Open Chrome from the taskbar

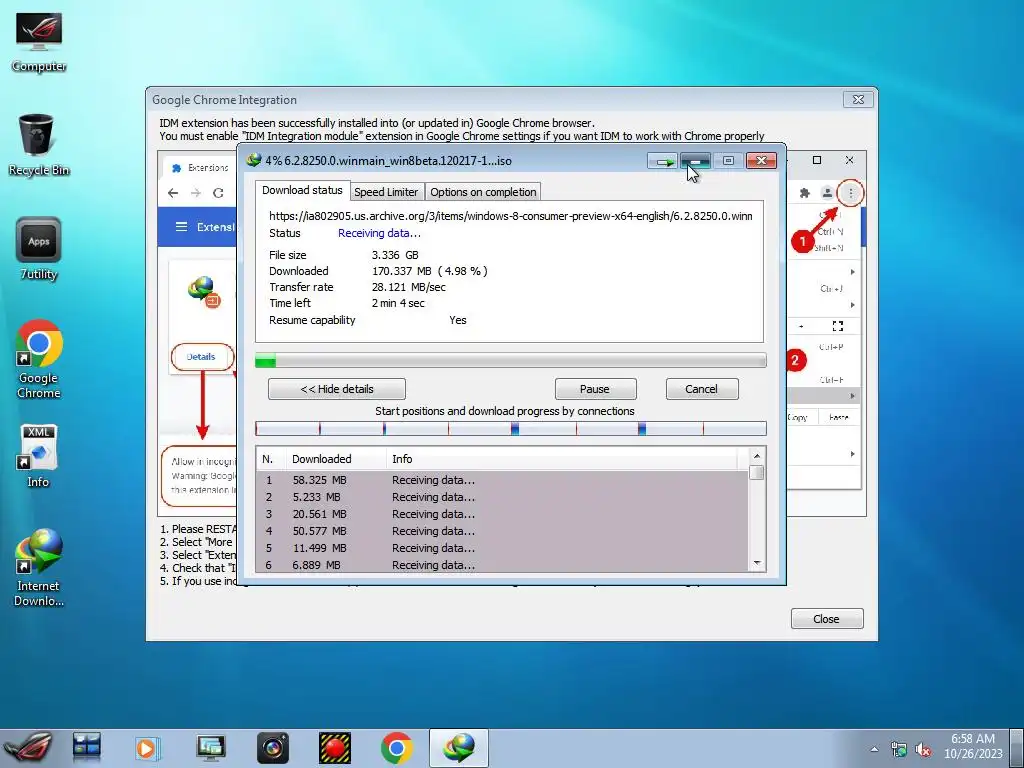[396, 748]
